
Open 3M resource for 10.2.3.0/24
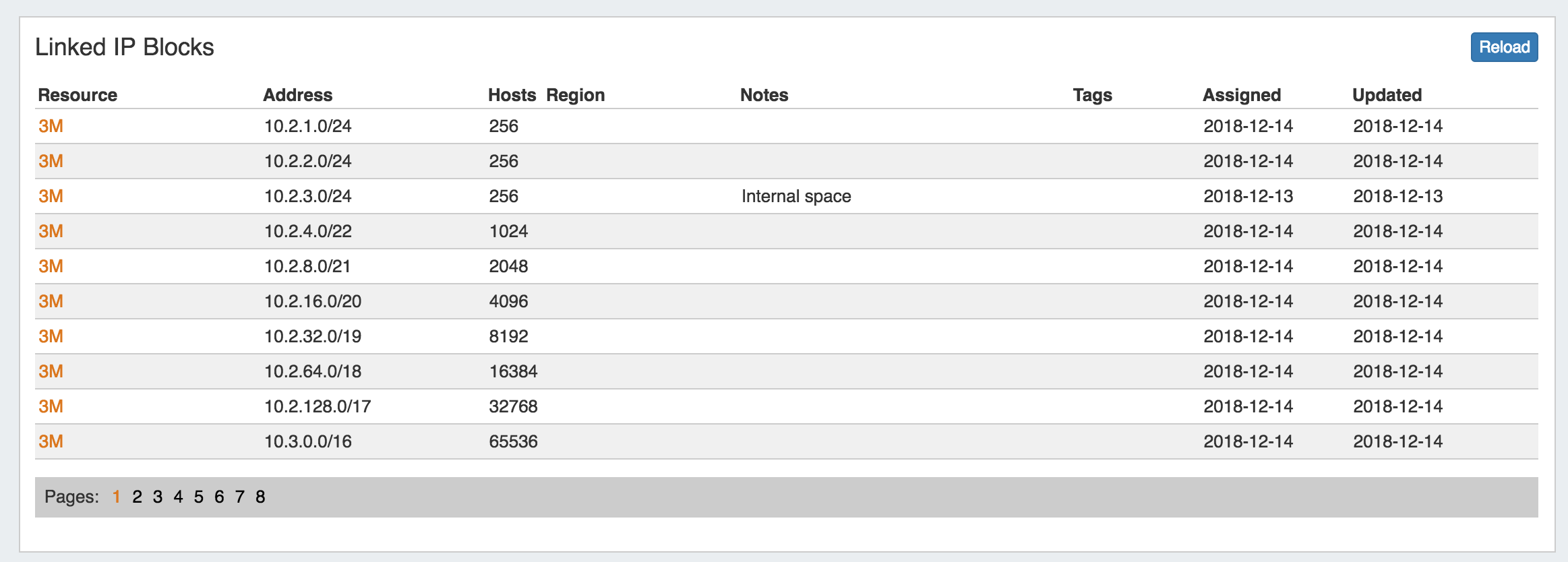coord(51,197)
